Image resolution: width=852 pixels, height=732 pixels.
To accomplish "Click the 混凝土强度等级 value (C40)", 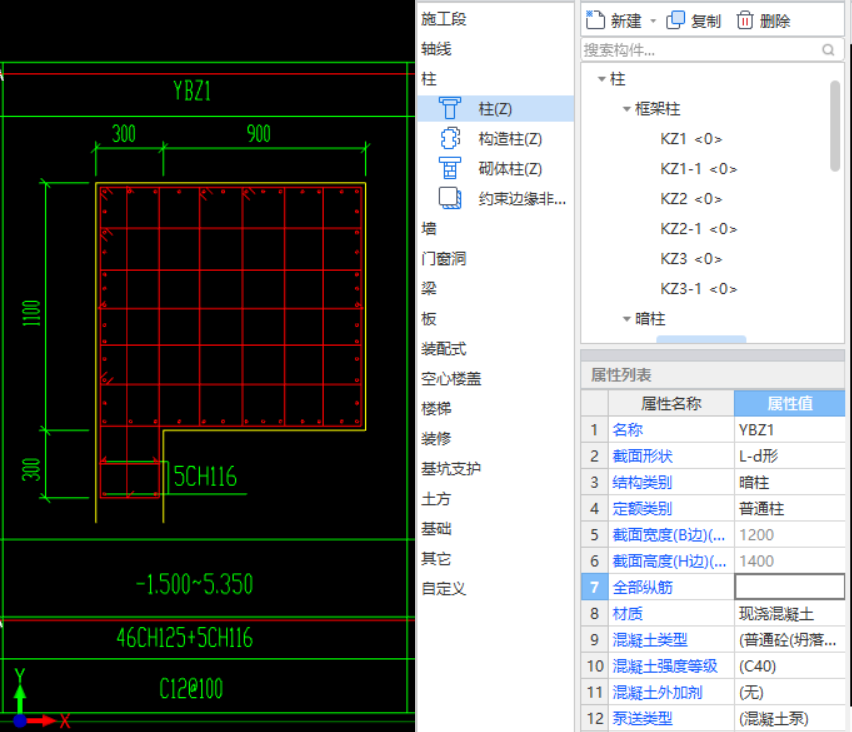I will (x=790, y=666).
